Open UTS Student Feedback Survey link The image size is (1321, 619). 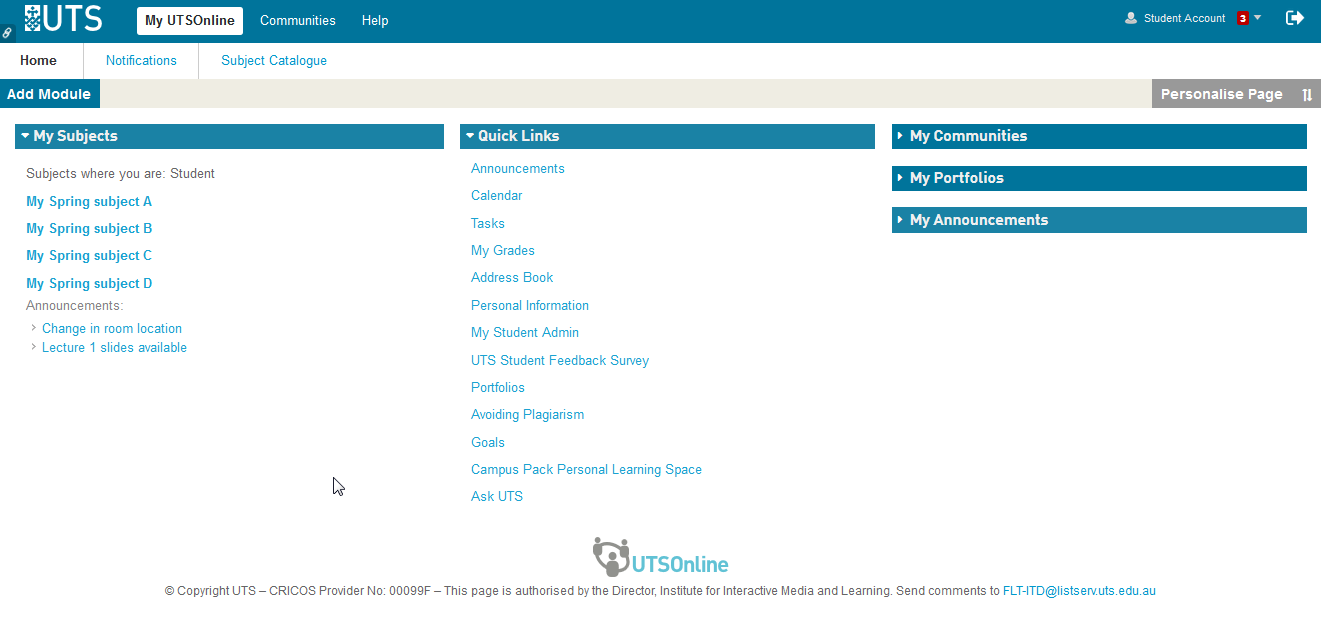pyautogui.click(x=560, y=360)
